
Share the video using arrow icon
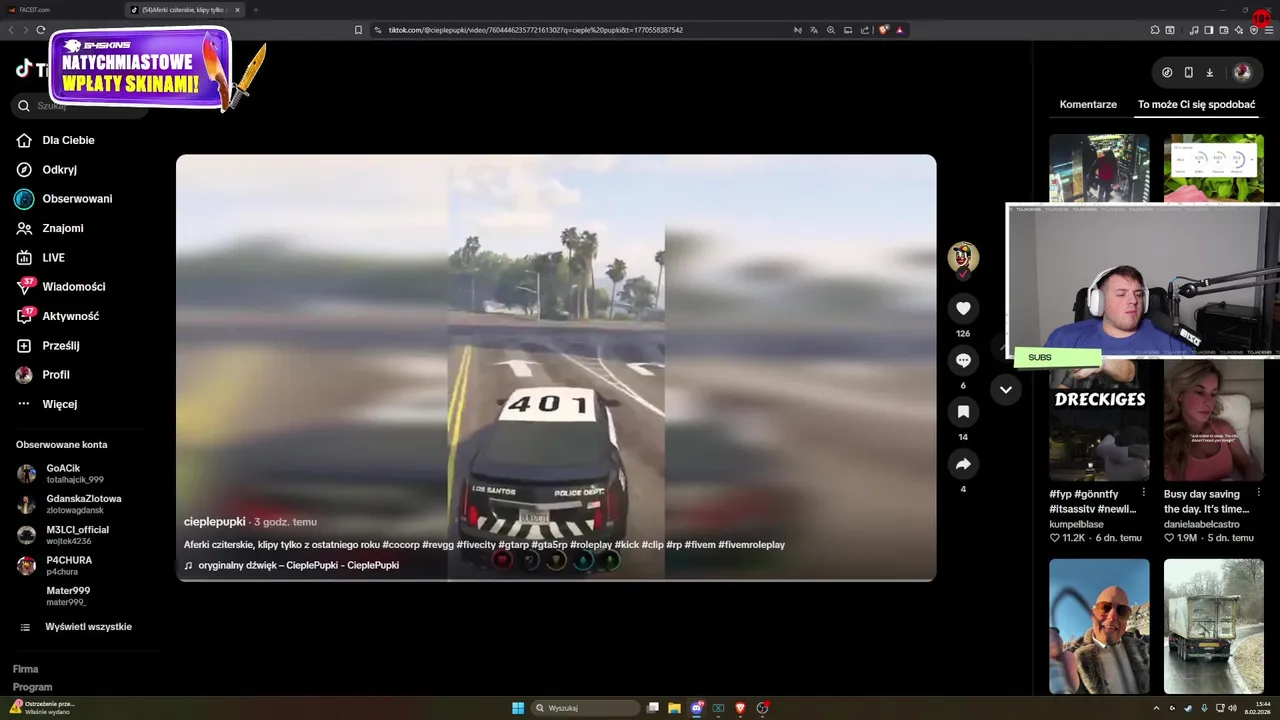963,464
